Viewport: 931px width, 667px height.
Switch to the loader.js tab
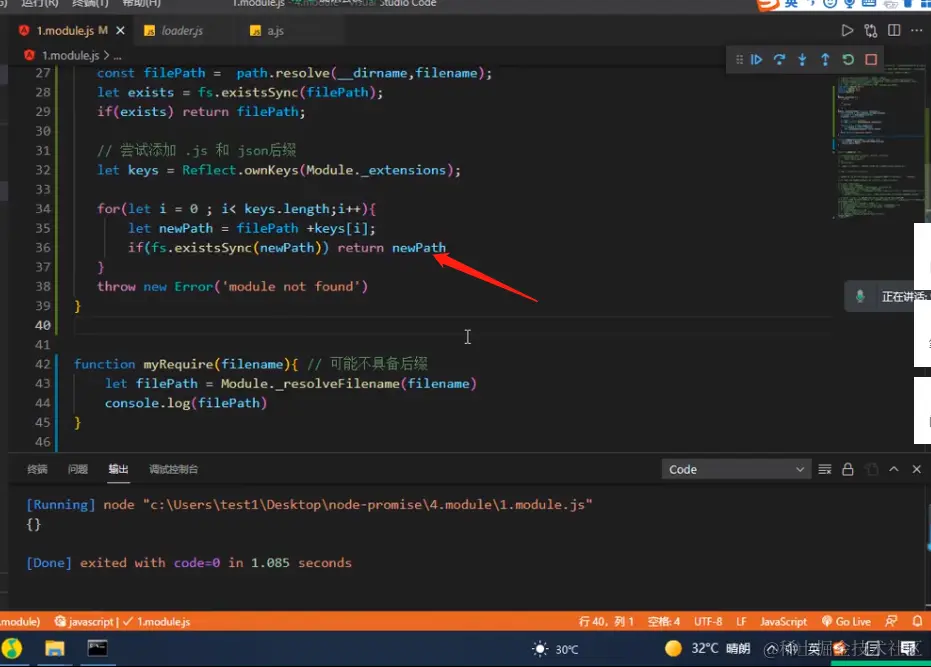182,30
